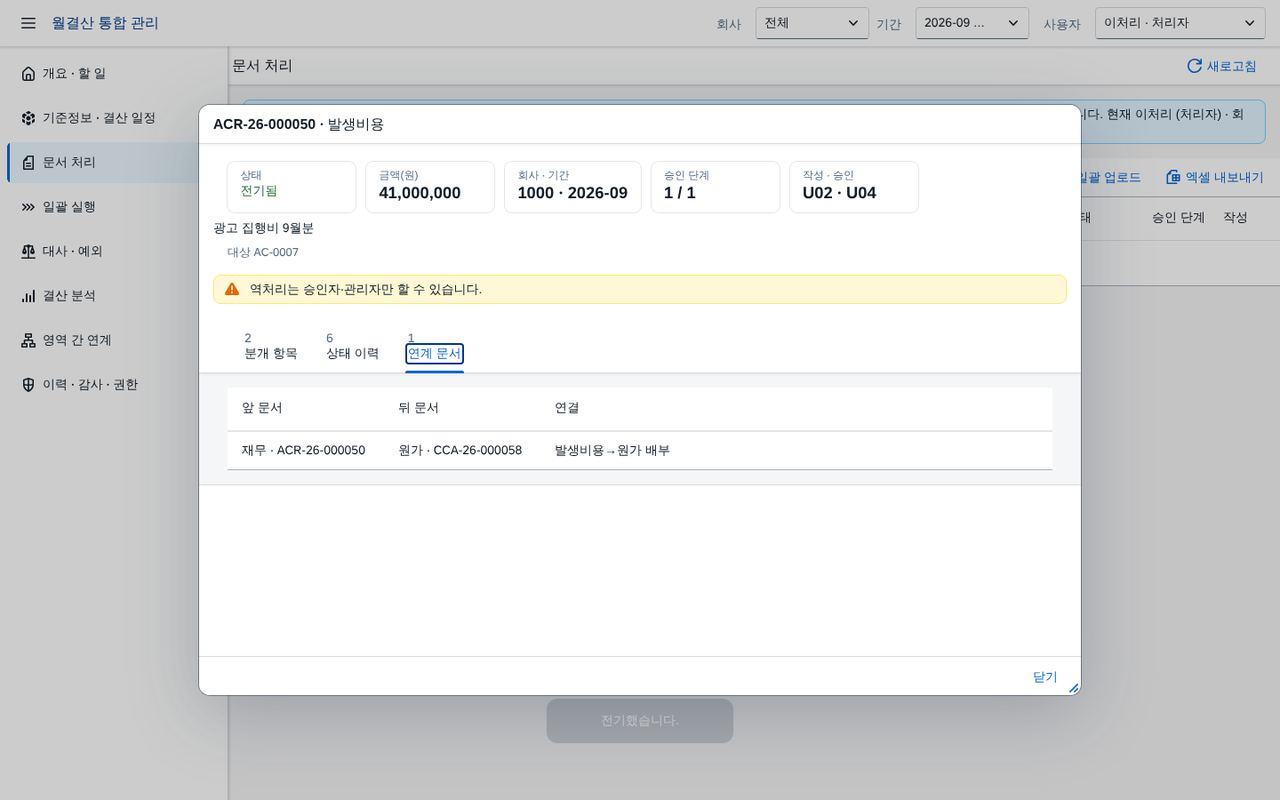Viewport: 1280px width, 800px height.
Task: Click the 승인 단계 column header behind the dialog
Action: point(1178,218)
